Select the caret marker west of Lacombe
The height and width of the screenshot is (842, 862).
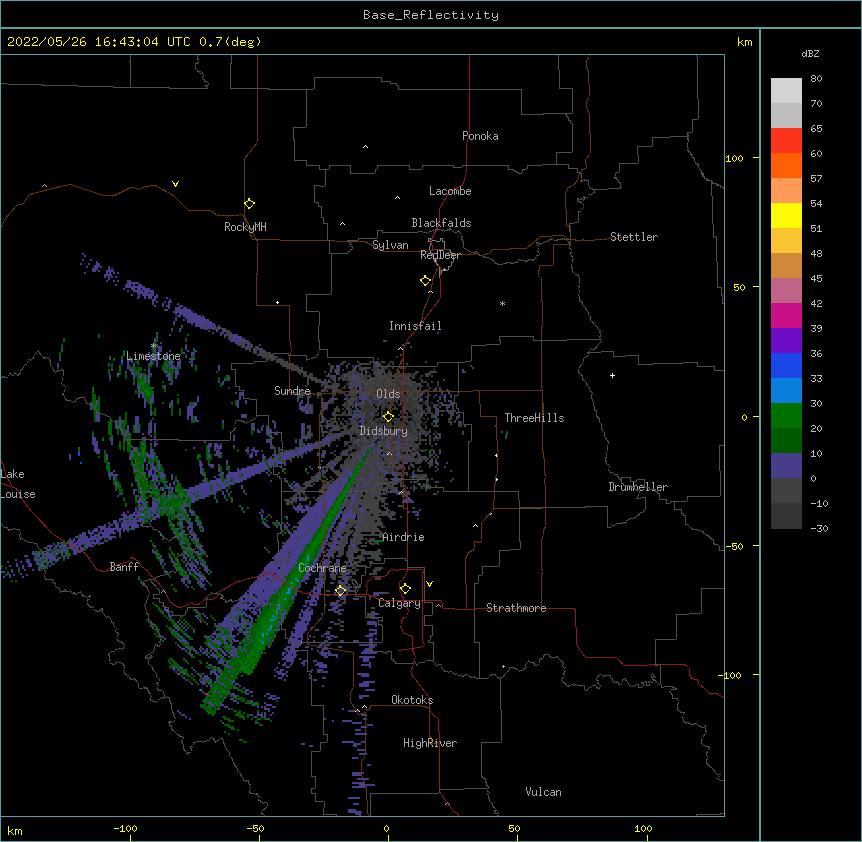(397, 198)
